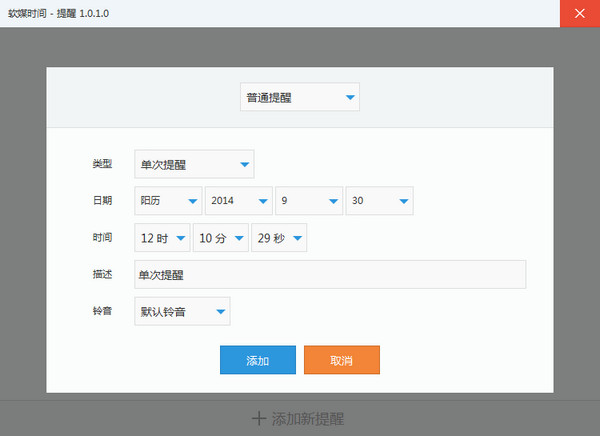Screen dimensions: 600x436
Task: Click the blue 添加 button
Action: pyautogui.click(x=258, y=360)
